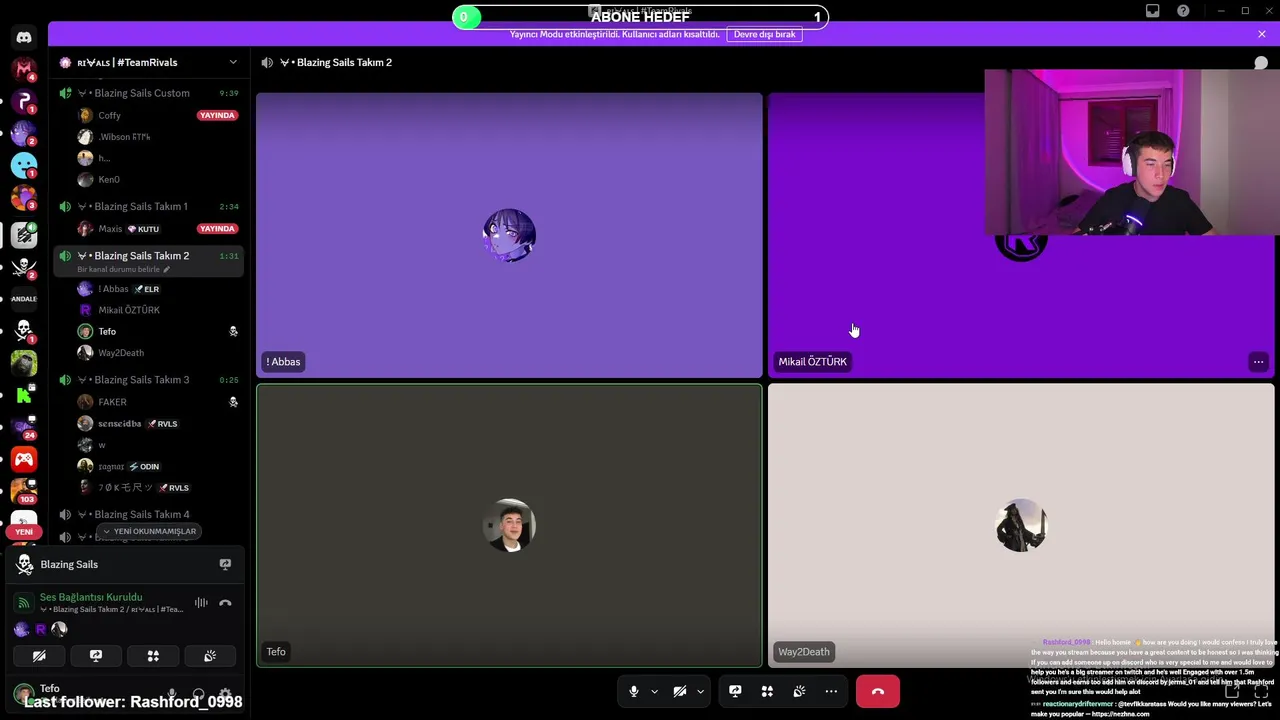Disconnect via voice panel phone icon
This screenshot has height=720, width=1280.
225,603
